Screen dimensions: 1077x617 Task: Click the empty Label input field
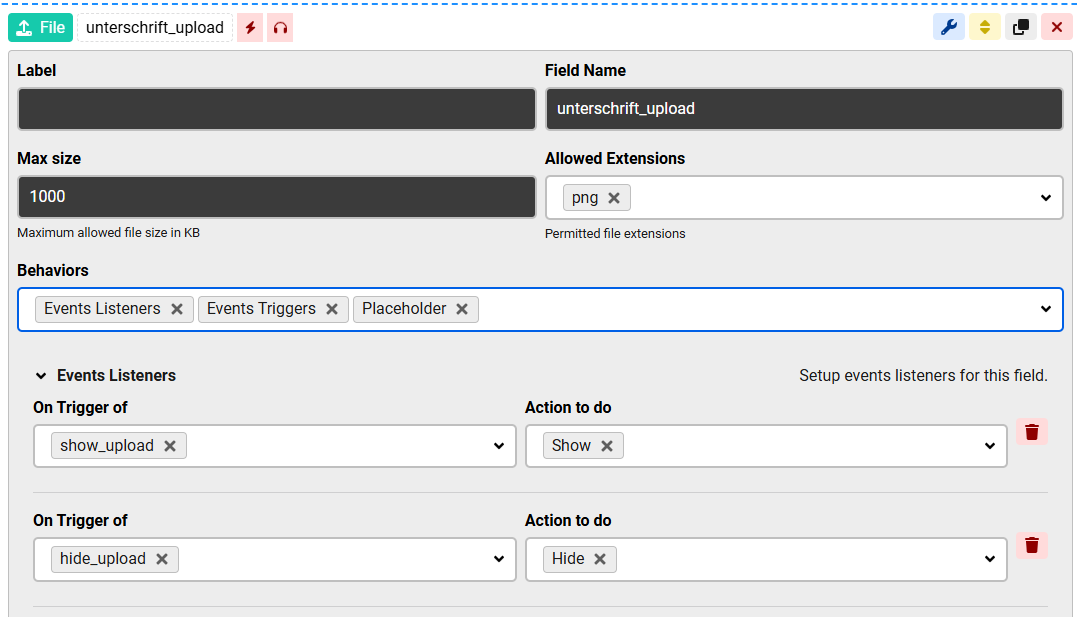(276, 109)
